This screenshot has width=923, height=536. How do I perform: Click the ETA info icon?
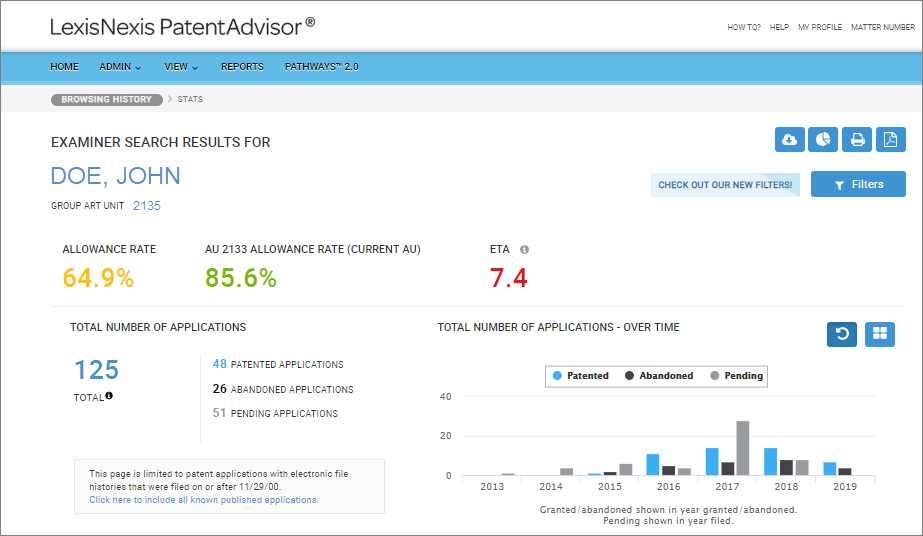(x=524, y=249)
